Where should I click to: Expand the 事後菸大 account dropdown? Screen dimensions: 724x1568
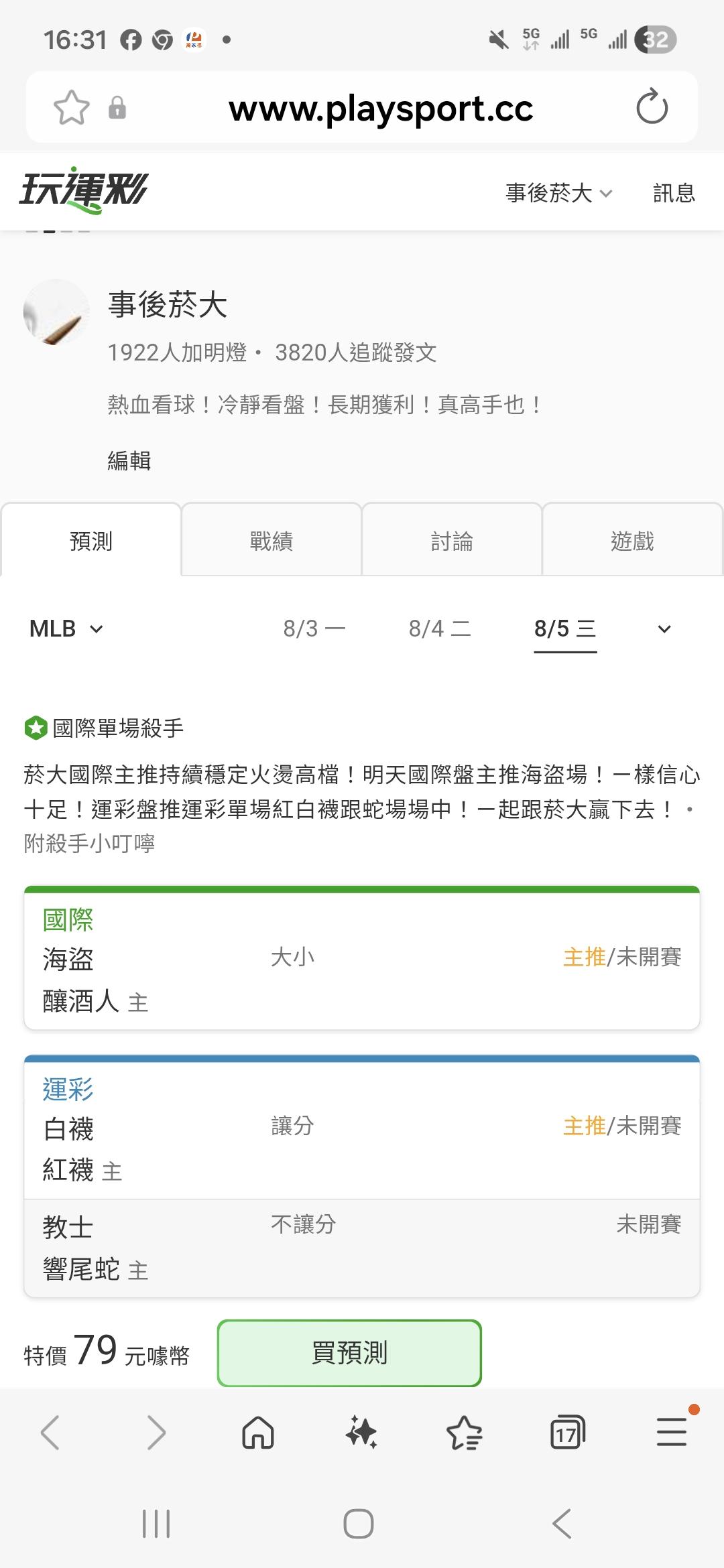point(559,193)
